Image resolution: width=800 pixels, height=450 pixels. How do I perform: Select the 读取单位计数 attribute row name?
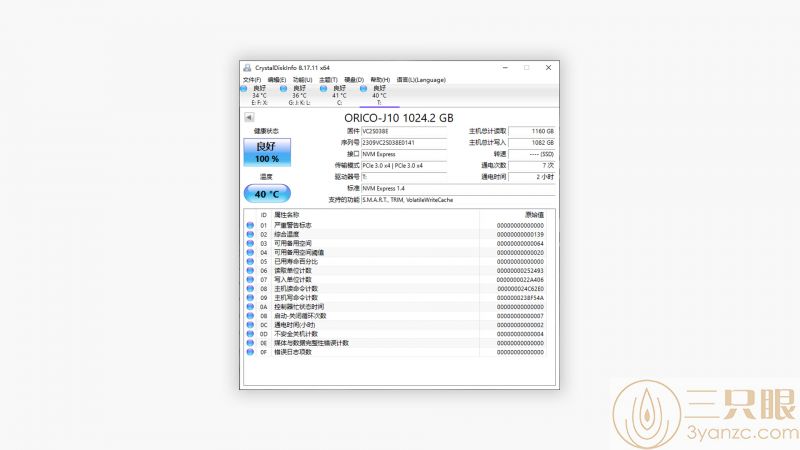[x=293, y=270]
